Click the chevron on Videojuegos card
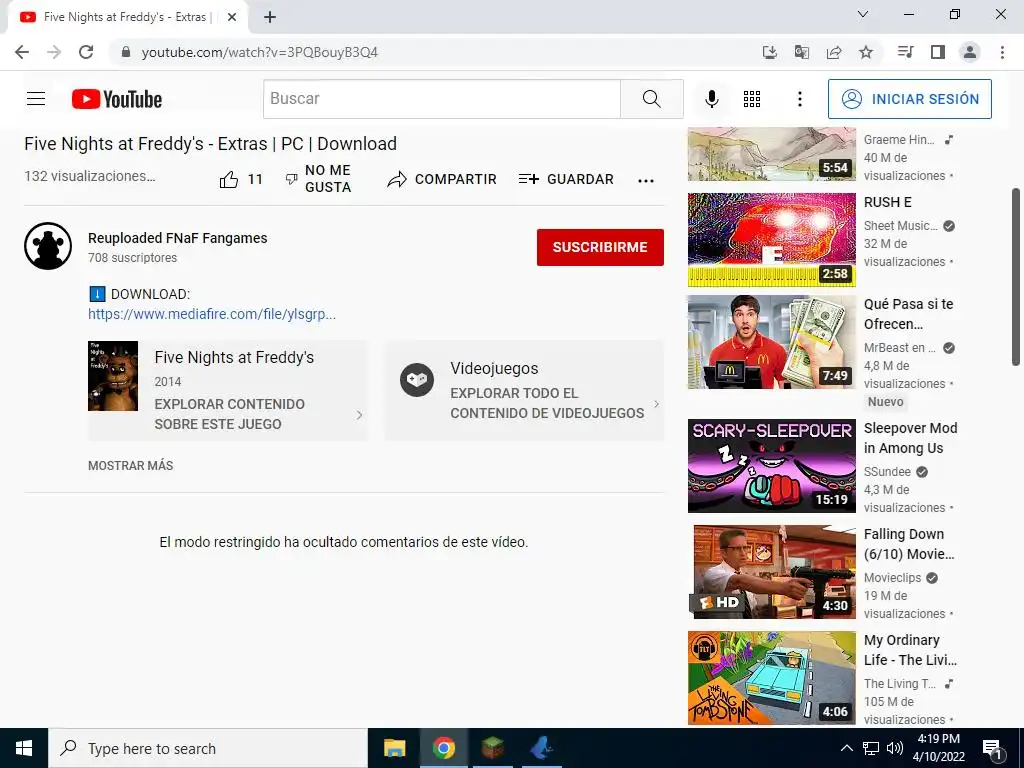 (656, 404)
